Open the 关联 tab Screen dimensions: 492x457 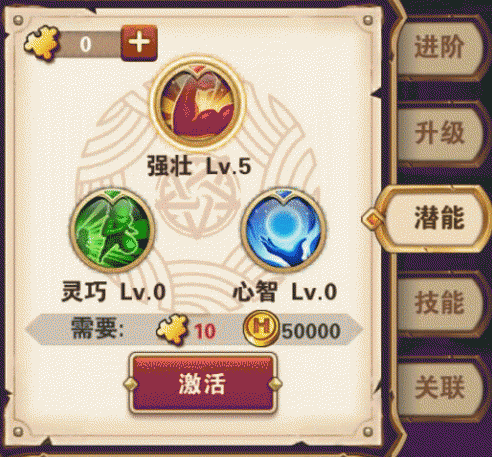pos(440,387)
